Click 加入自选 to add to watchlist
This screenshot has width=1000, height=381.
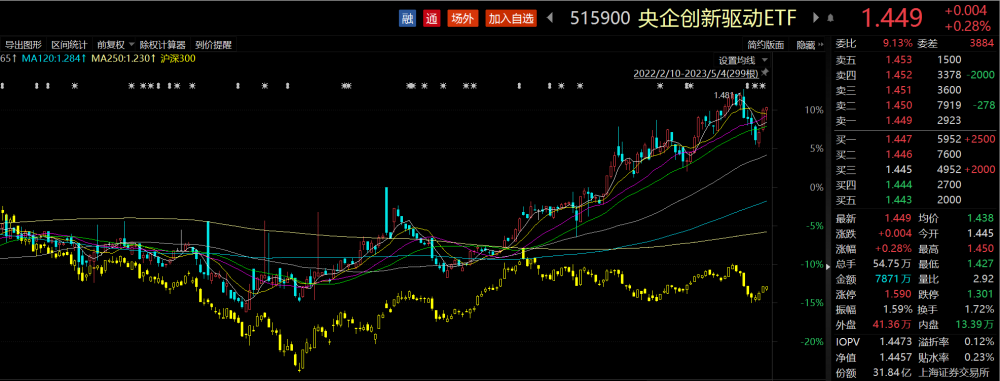(511, 19)
